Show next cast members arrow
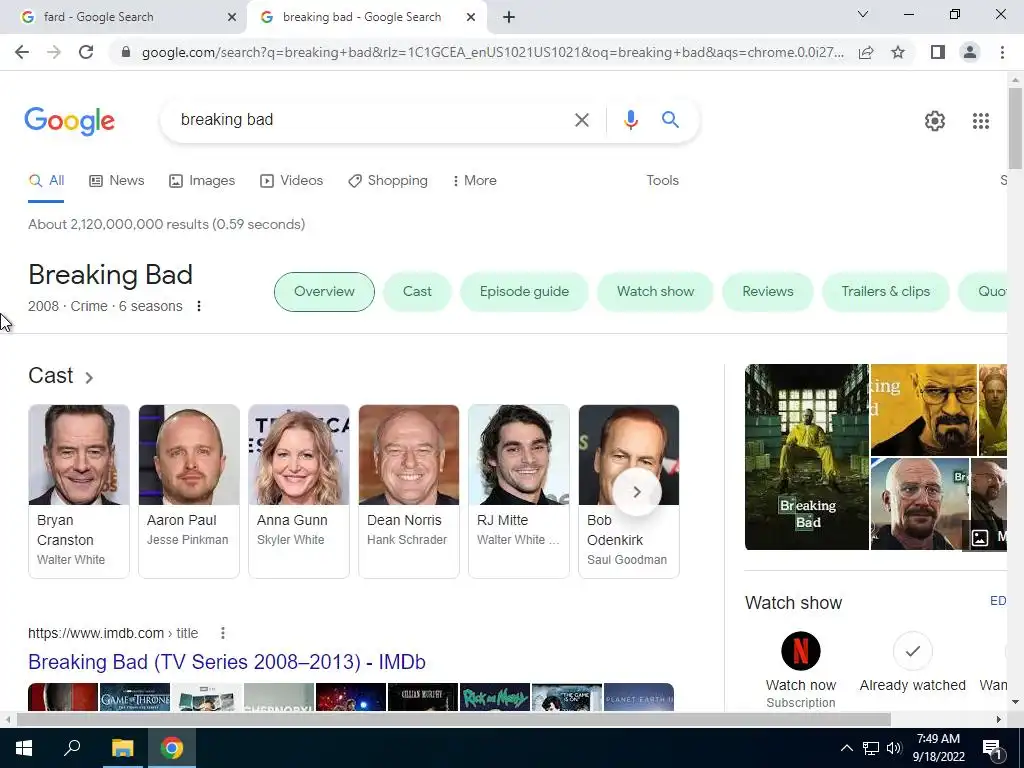Viewport: 1024px width, 768px height. click(637, 492)
